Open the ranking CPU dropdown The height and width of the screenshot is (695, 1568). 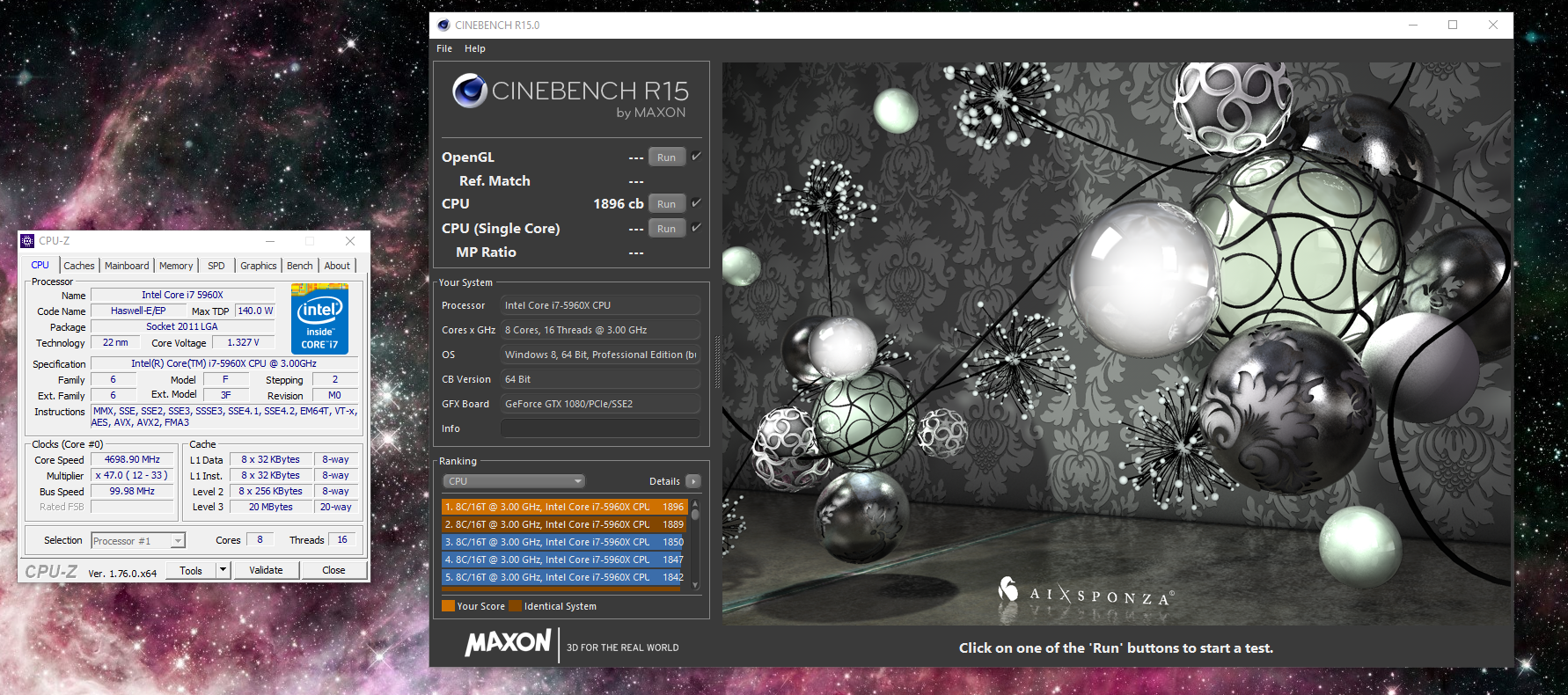(x=514, y=481)
